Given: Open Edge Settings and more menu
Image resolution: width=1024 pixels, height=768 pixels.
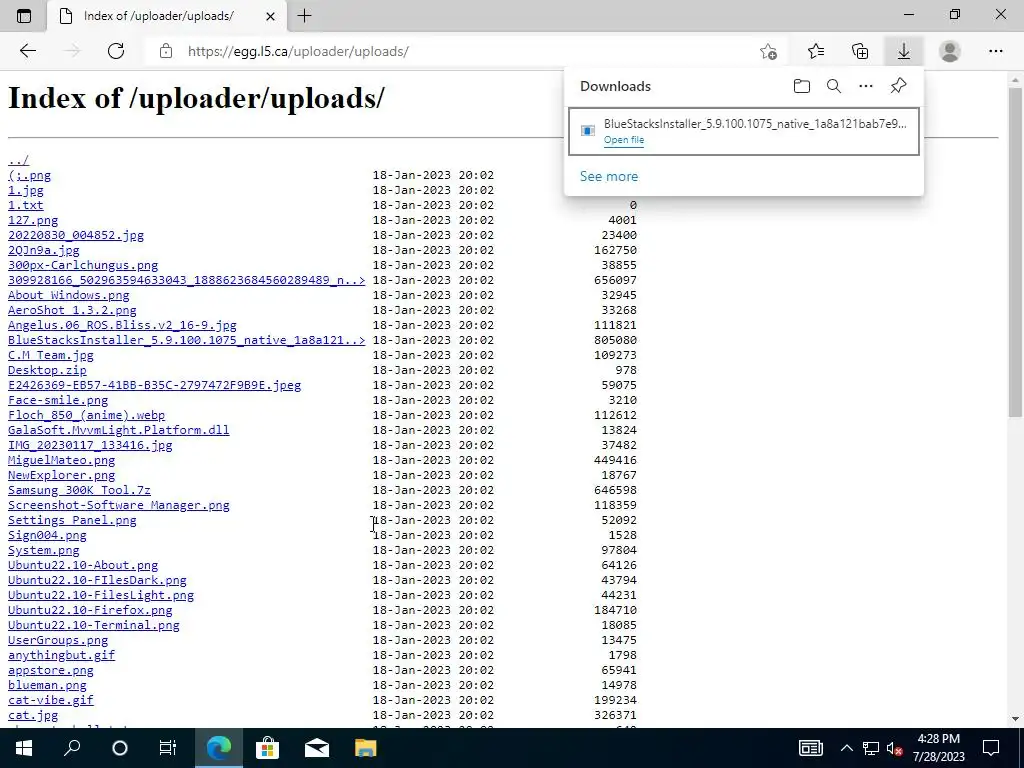Looking at the screenshot, I should coord(995,51).
